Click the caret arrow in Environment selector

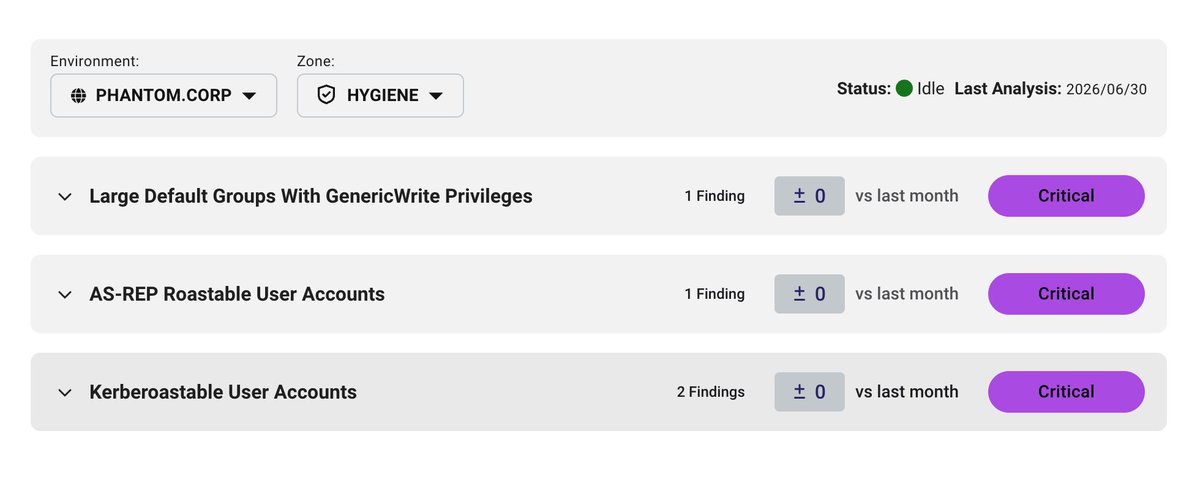coord(249,96)
